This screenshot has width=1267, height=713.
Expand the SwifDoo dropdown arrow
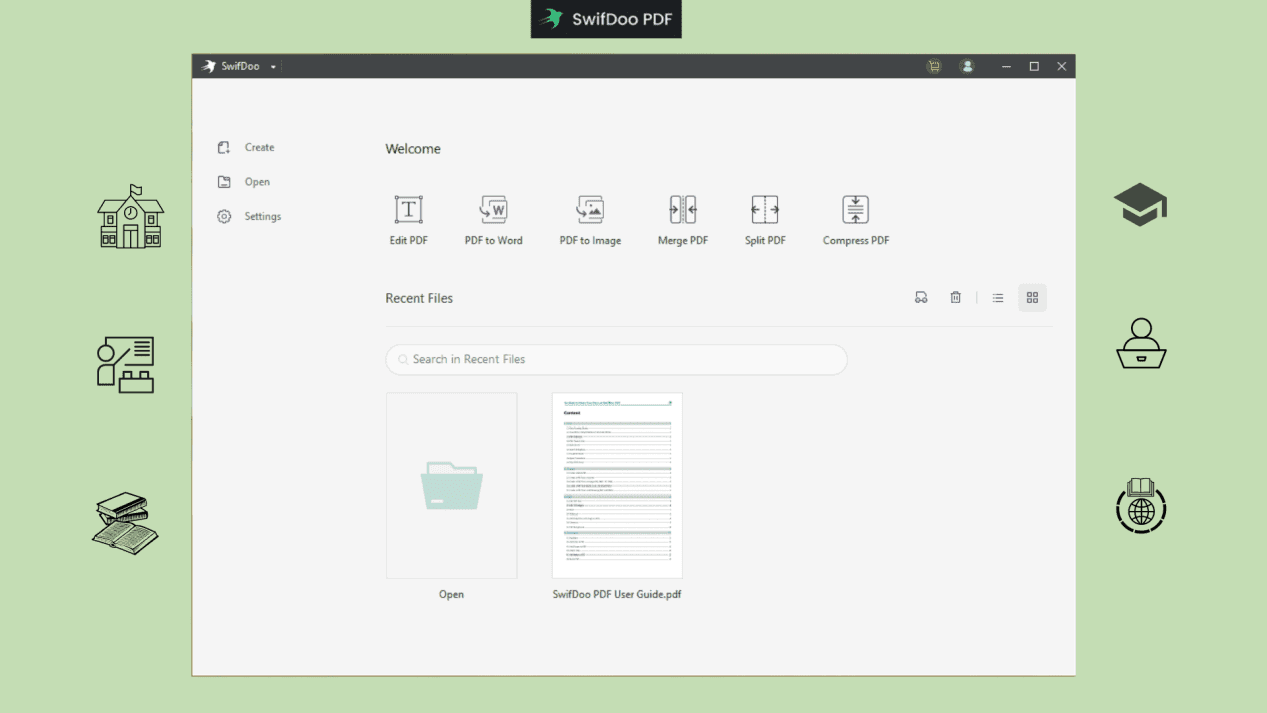pos(273,67)
